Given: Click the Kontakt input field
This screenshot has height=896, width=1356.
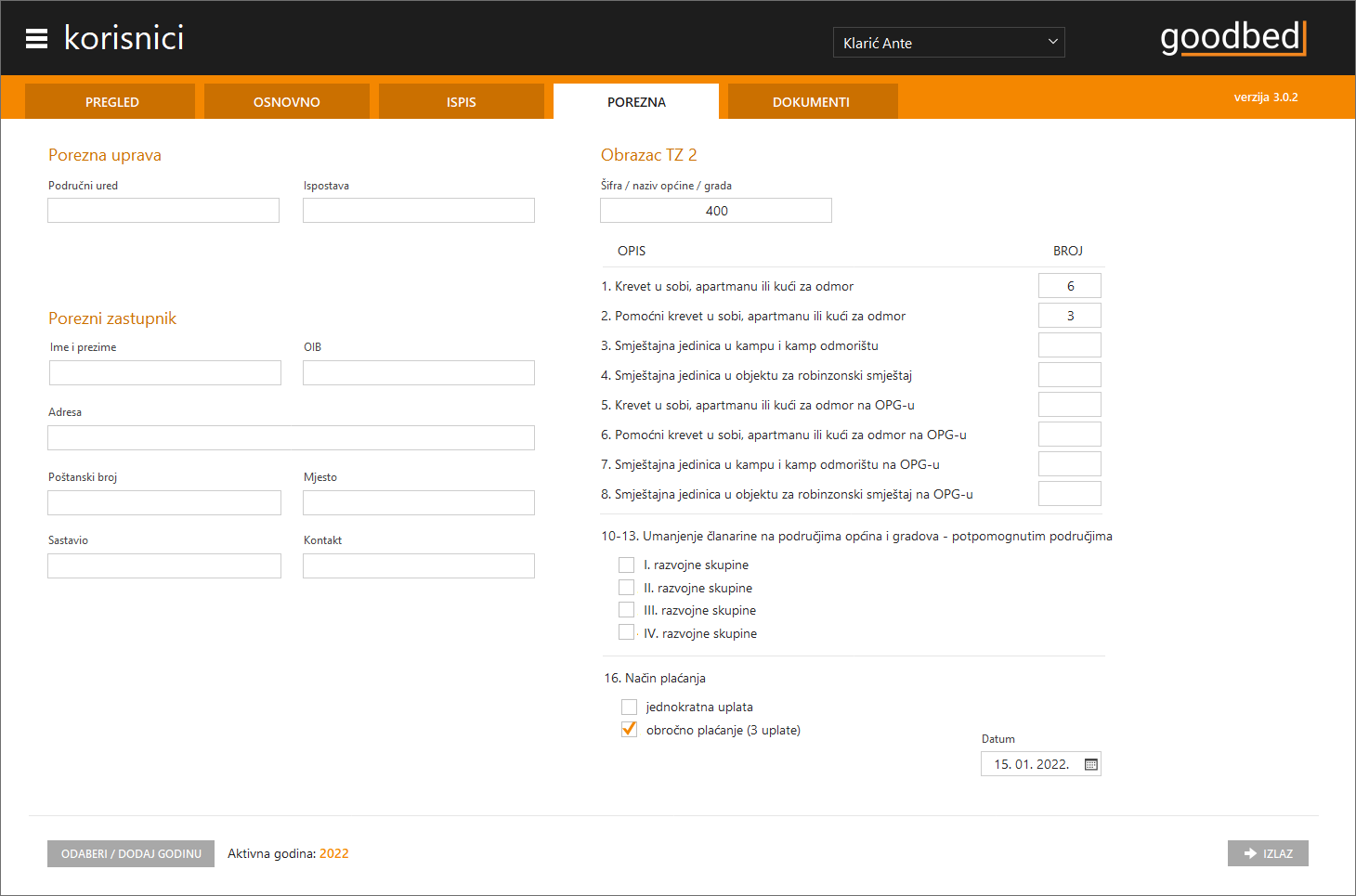Looking at the screenshot, I should pos(419,565).
